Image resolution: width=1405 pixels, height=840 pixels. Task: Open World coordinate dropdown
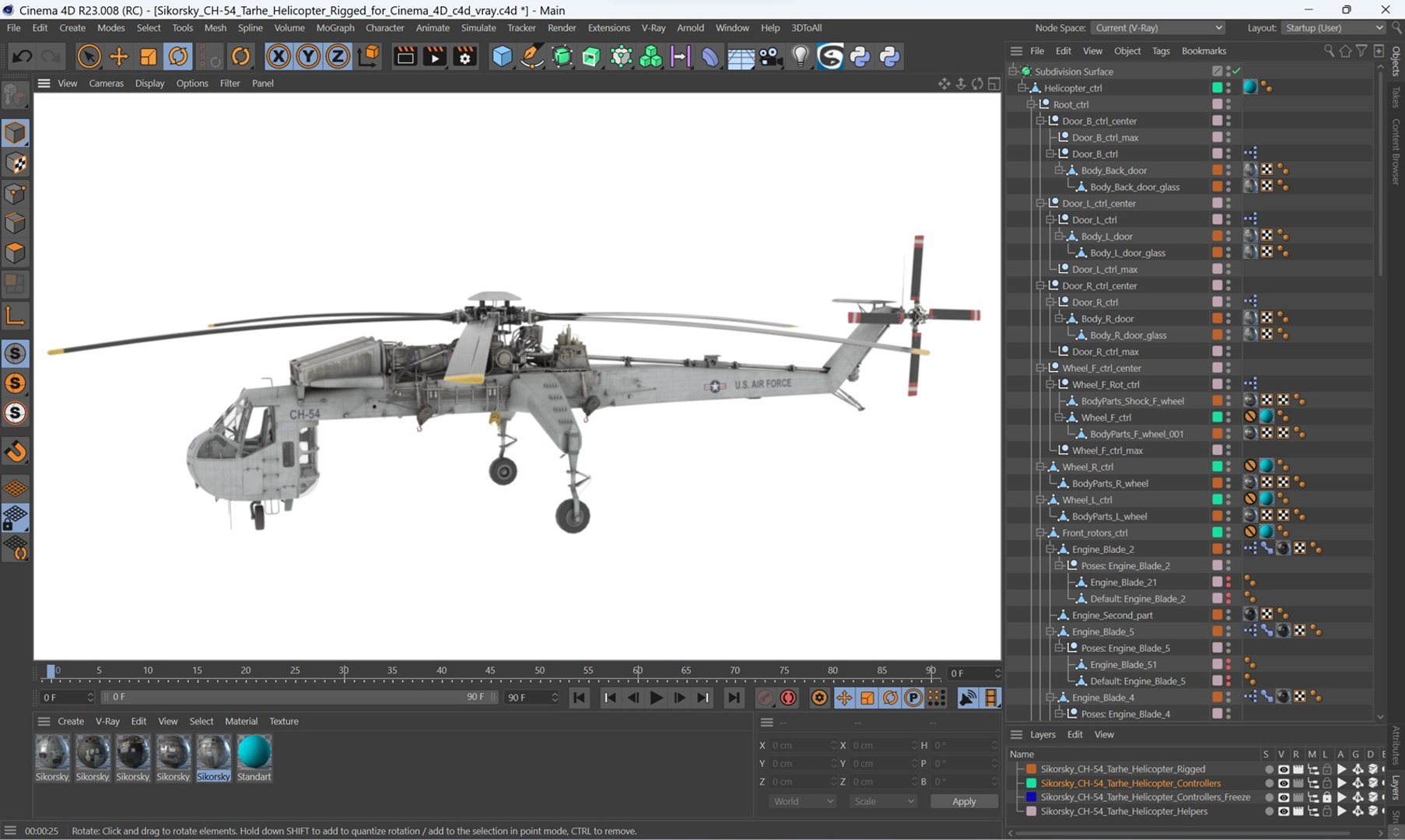pyautogui.click(x=803, y=801)
